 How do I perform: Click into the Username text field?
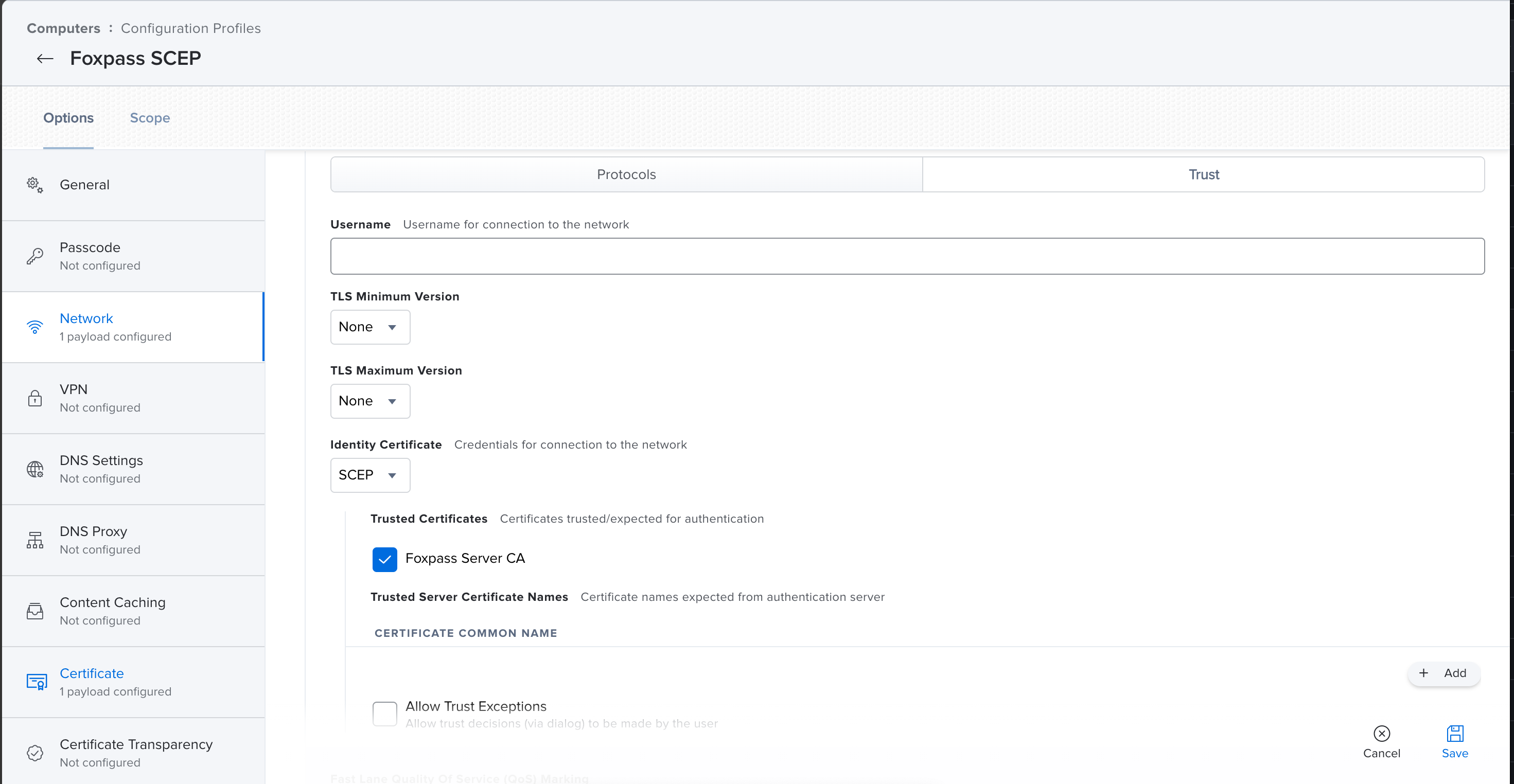[907, 256]
